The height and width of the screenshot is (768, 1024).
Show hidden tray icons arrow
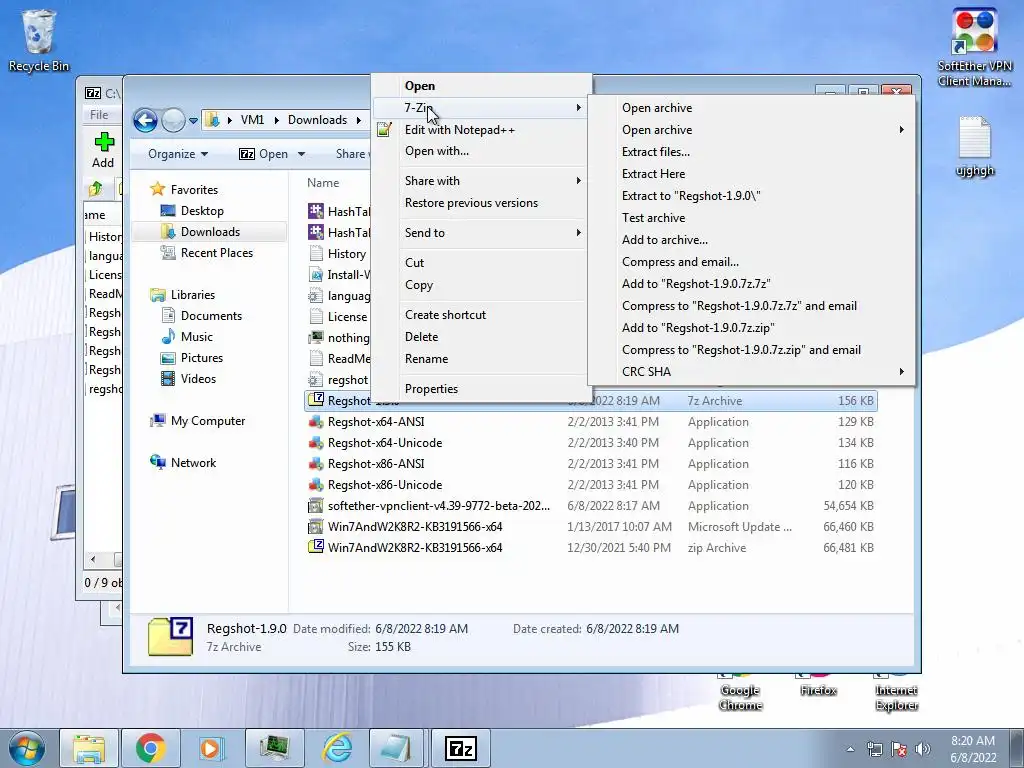[850, 749]
